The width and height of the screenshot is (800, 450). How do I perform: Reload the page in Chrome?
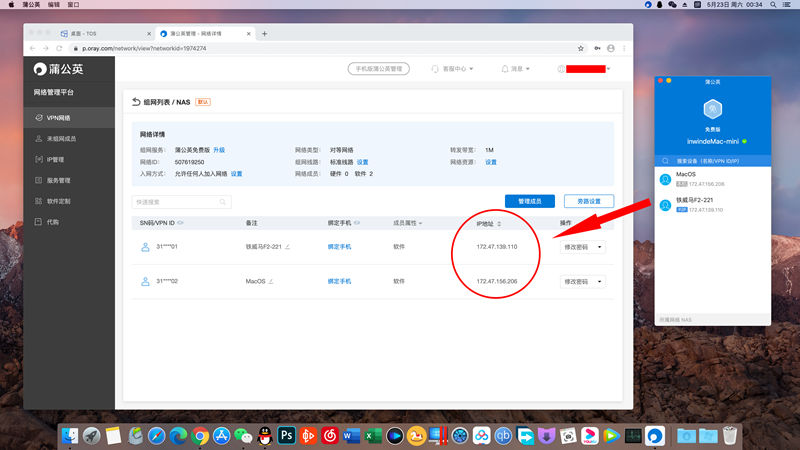click(x=59, y=48)
